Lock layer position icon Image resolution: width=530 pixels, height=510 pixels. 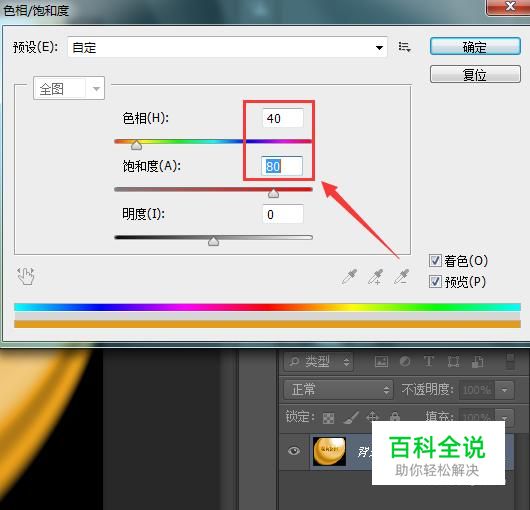[x=372, y=417]
